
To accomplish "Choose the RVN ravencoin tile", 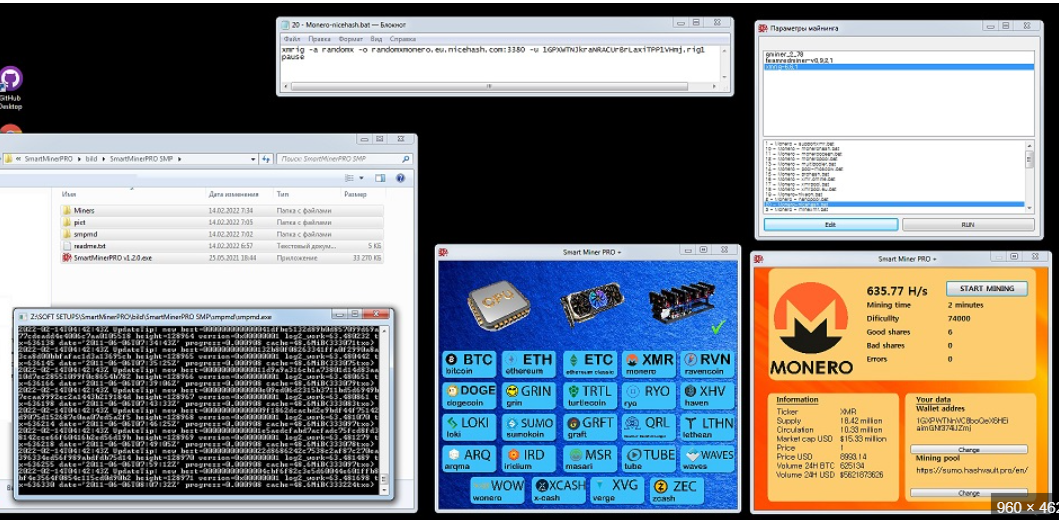I will pyautogui.click(x=708, y=364).
